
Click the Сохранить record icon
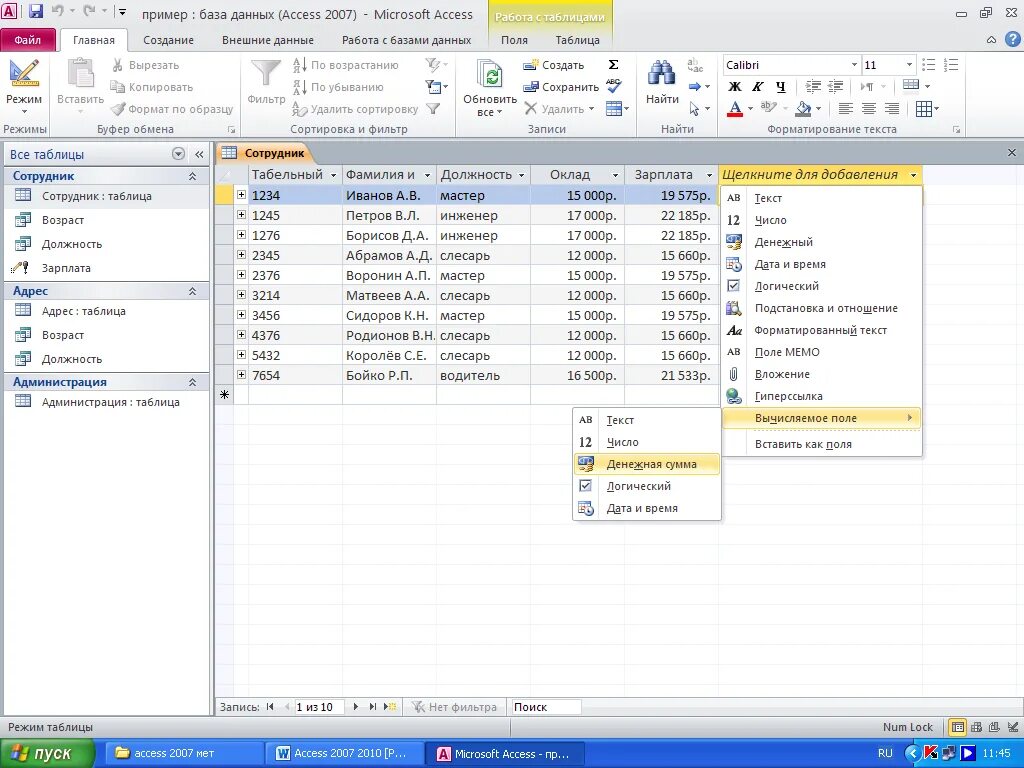click(531, 87)
